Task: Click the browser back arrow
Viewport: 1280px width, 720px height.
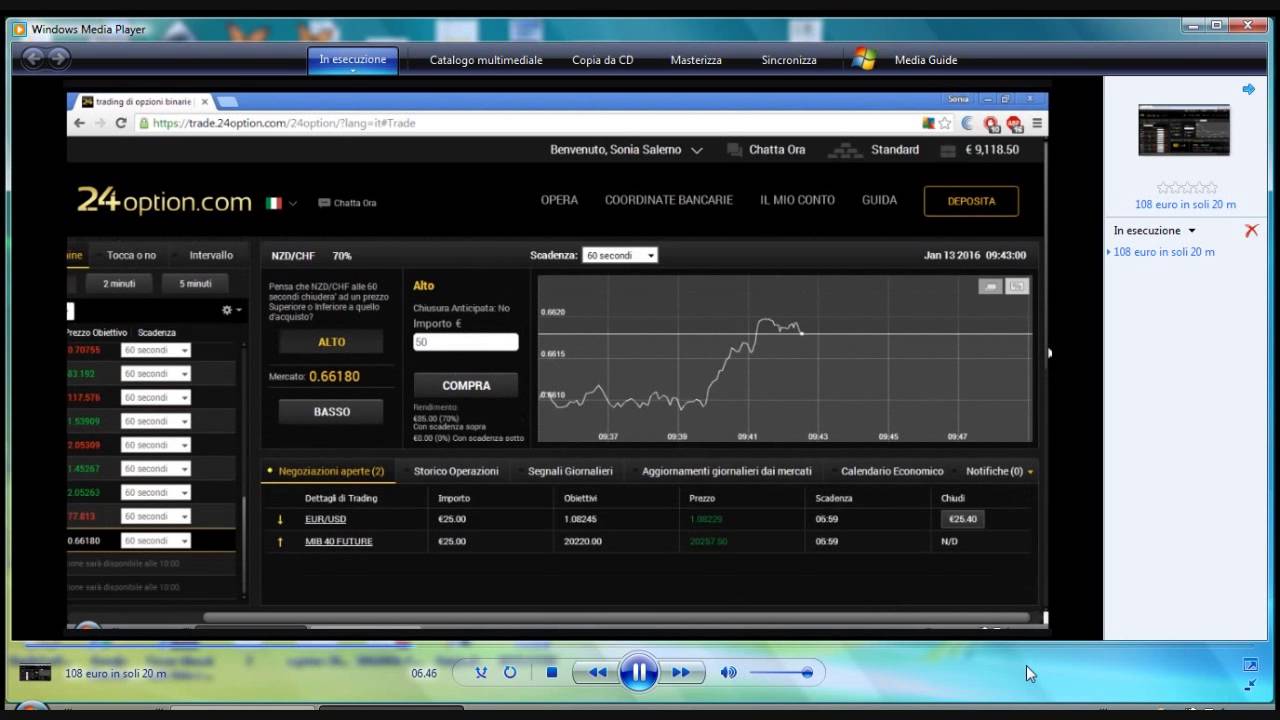Action: tap(79, 123)
